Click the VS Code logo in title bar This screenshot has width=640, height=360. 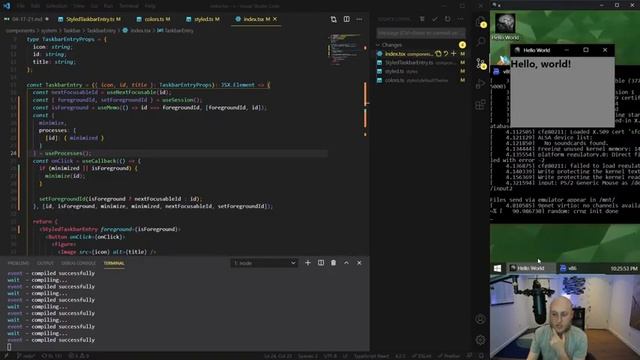(x=7, y=6)
